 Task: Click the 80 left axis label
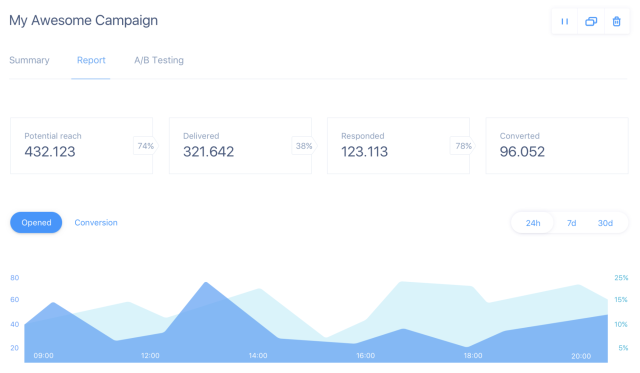point(15,278)
